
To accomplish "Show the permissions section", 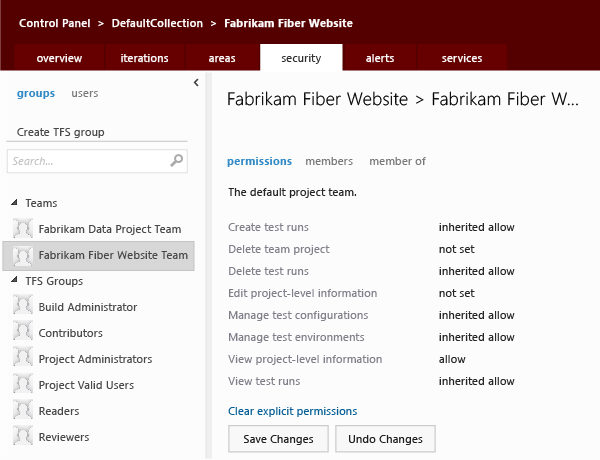I will 259,161.
